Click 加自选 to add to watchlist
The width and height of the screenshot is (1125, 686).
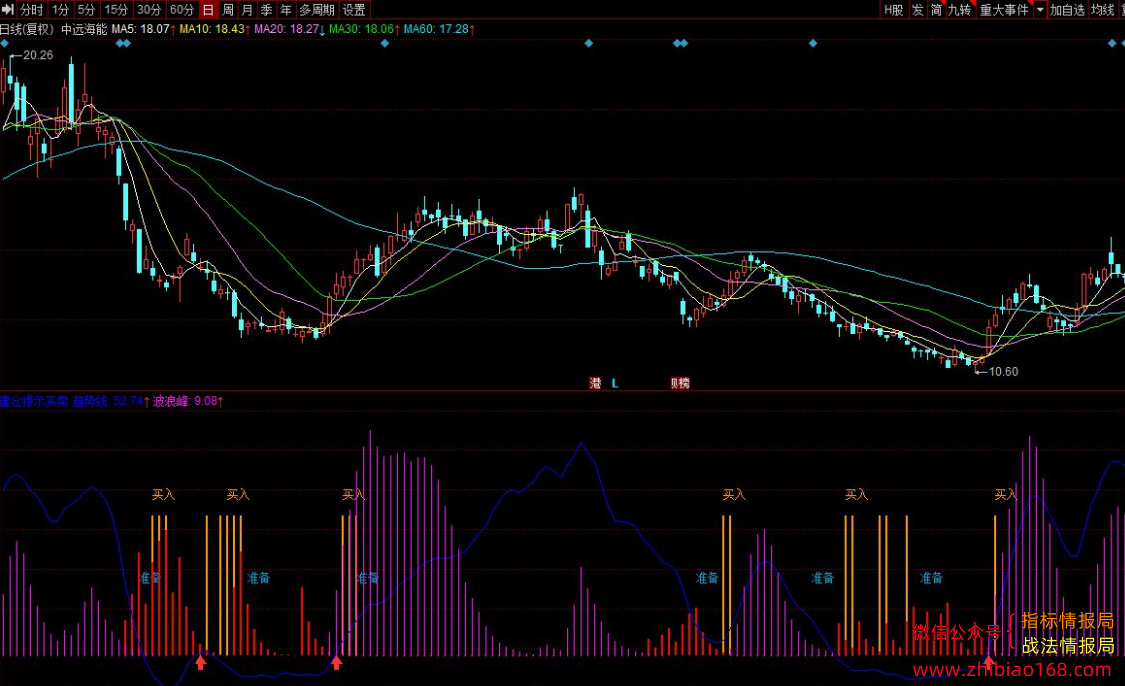[1067, 9]
